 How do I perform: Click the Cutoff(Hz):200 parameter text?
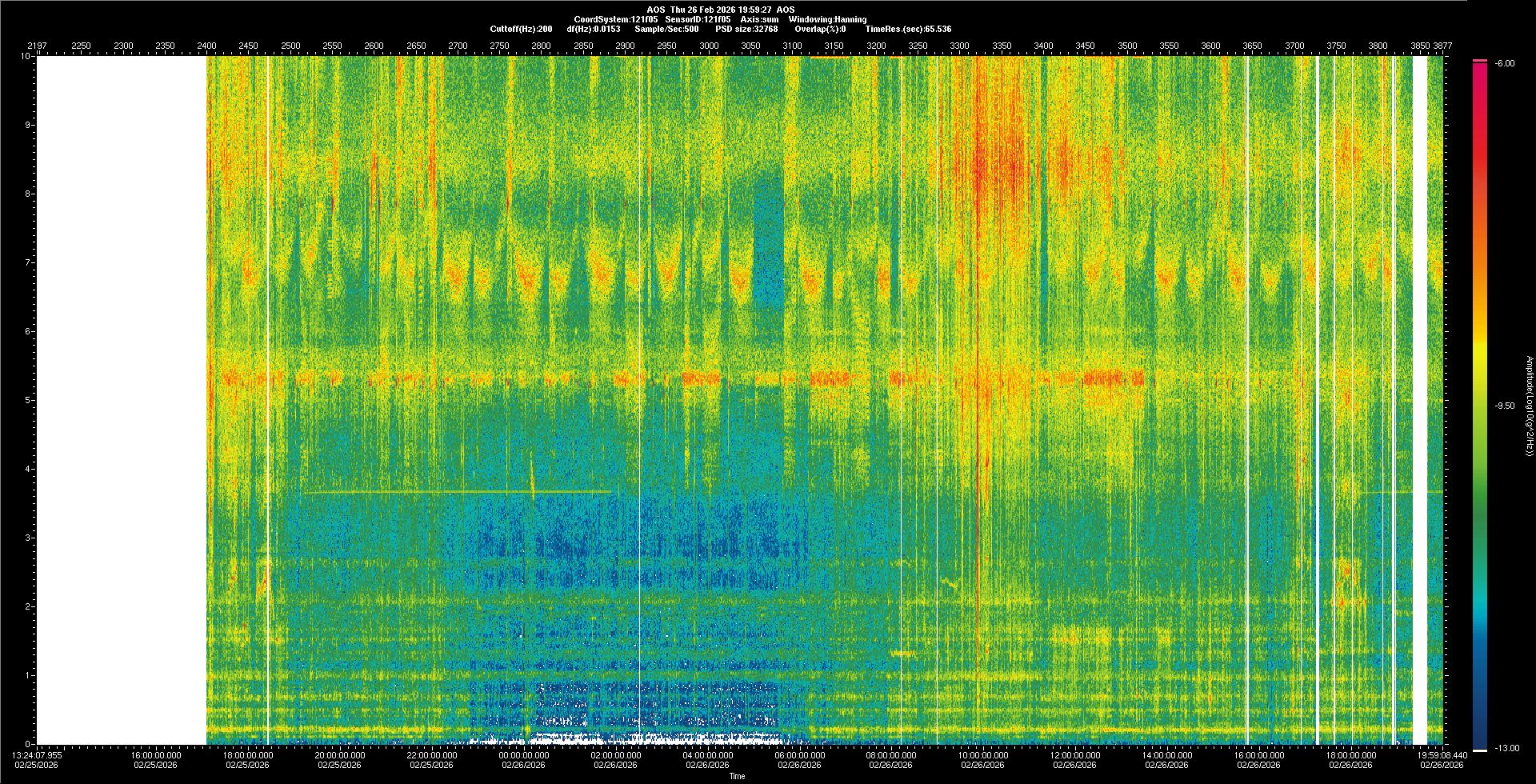tap(521, 29)
